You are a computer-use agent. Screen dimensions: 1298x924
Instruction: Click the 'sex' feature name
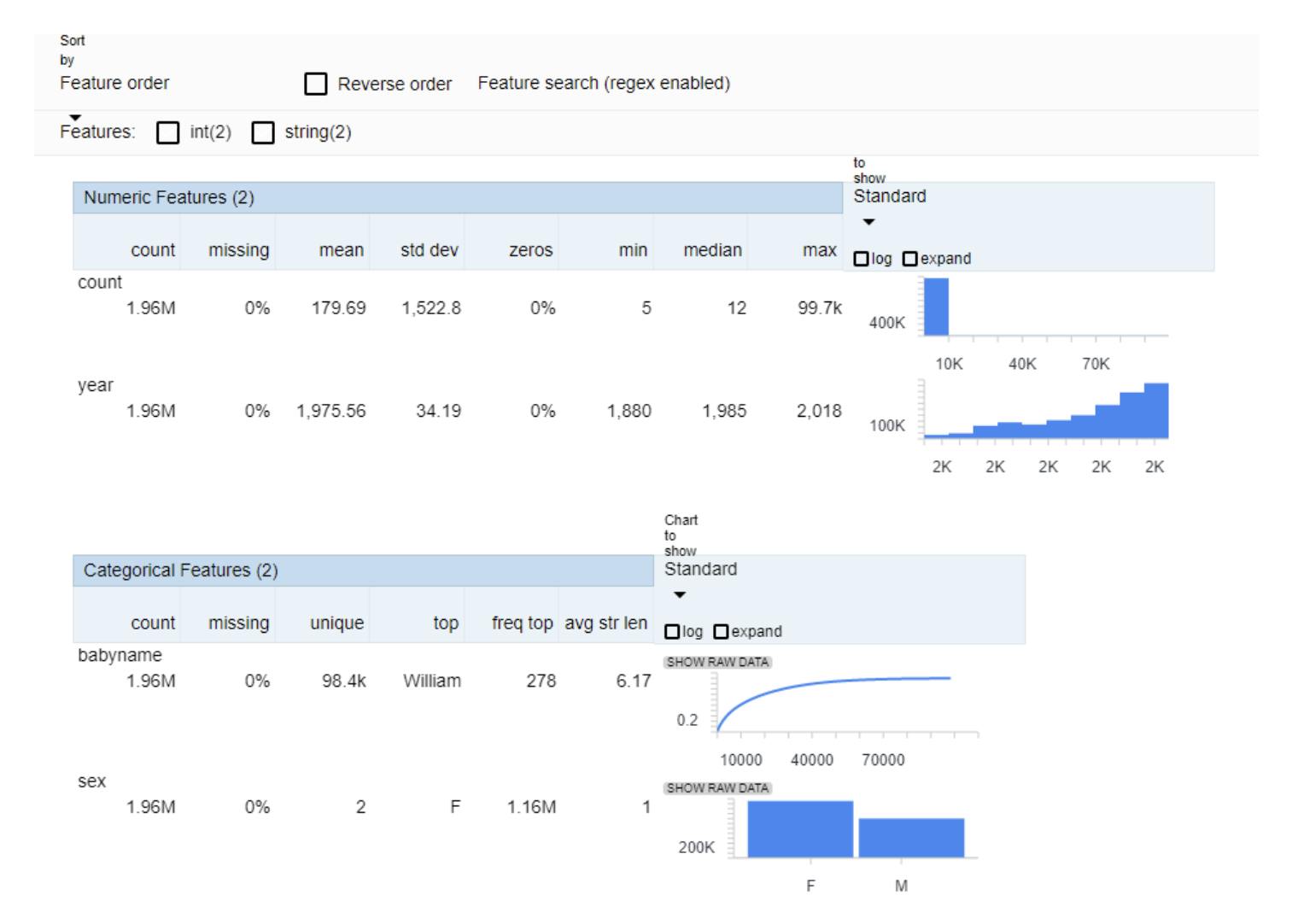pos(91,781)
